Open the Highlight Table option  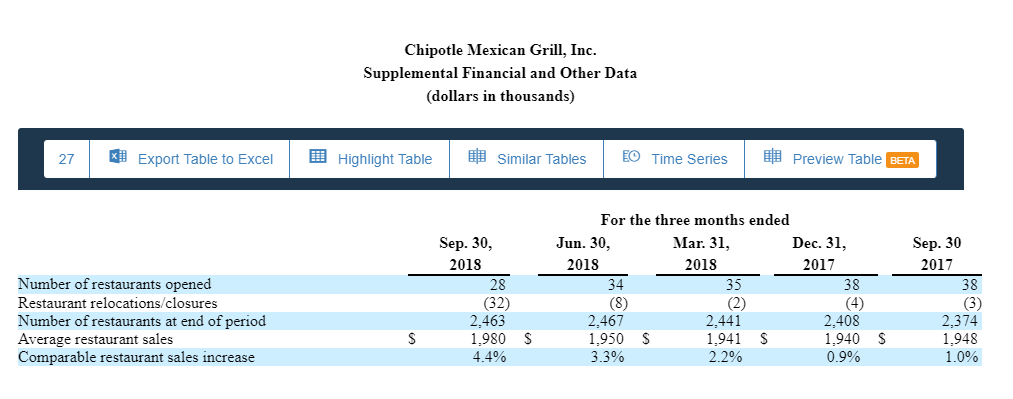[370, 159]
